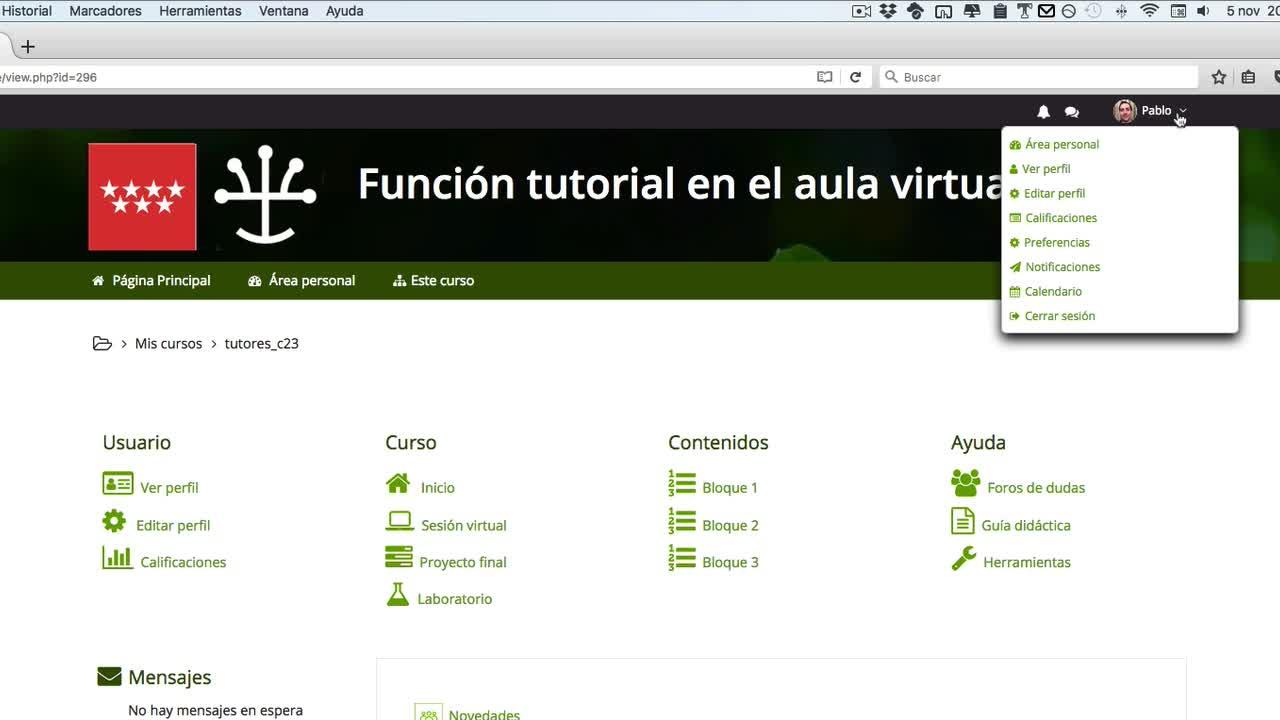1280x720 pixels.
Task: Click the Ver perfil ID card icon
Action: point(118,484)
